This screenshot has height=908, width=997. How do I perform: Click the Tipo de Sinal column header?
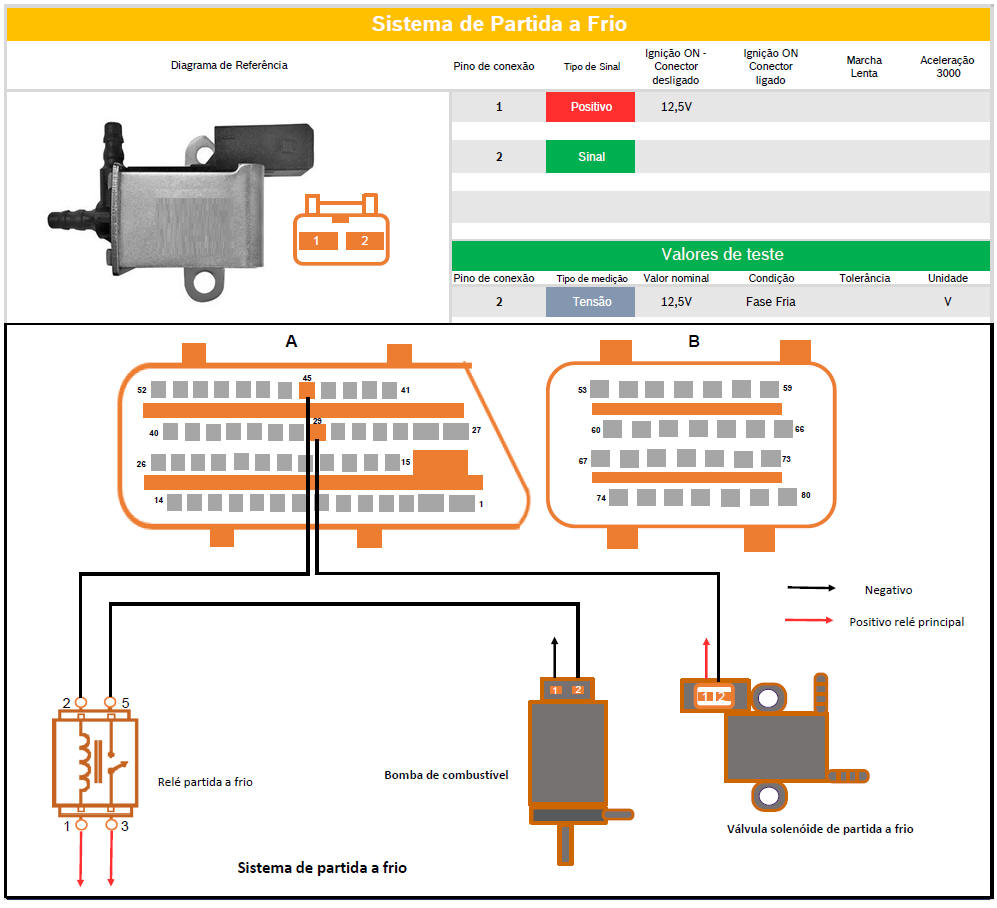pyautogui.click(x=592, y=67)
